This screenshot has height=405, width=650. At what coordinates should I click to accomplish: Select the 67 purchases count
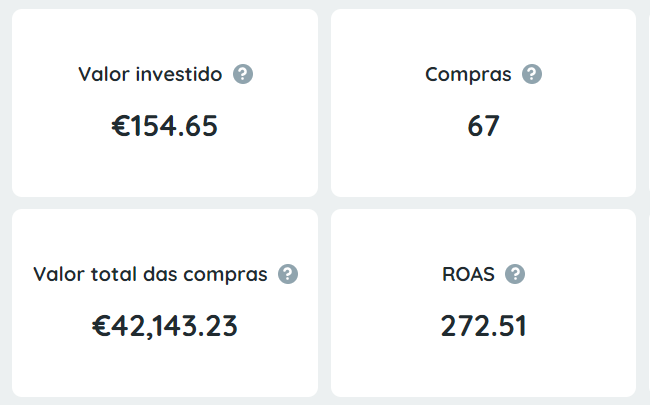tap(483, 126)
